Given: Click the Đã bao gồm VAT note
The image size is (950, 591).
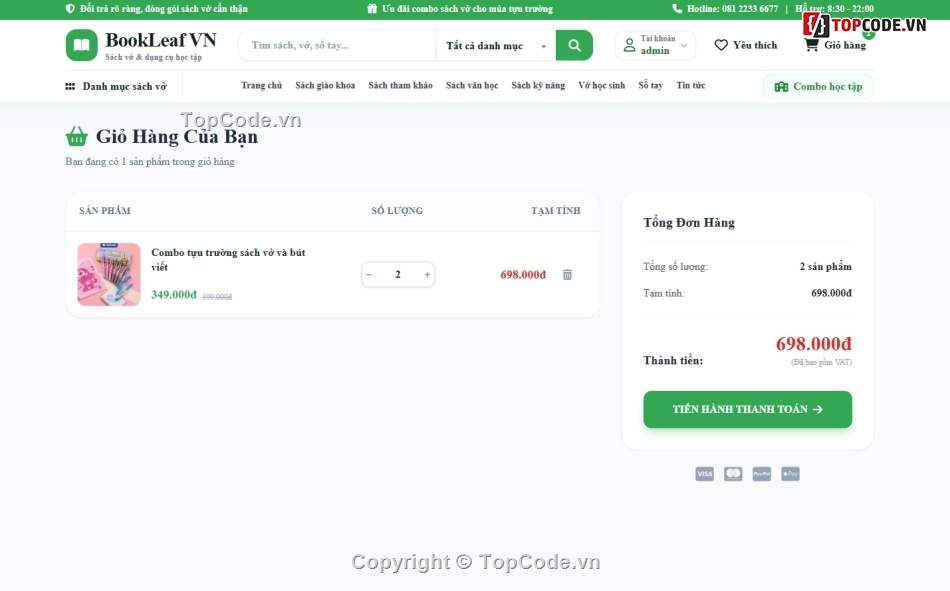Looking at the screenshot, I should 822,362.
